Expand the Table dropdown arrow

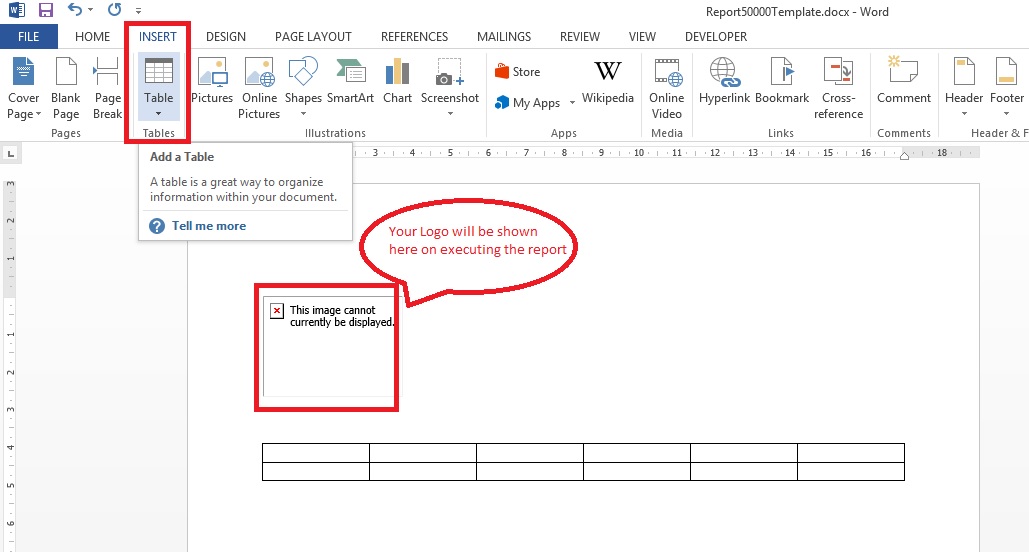(158, 114)
